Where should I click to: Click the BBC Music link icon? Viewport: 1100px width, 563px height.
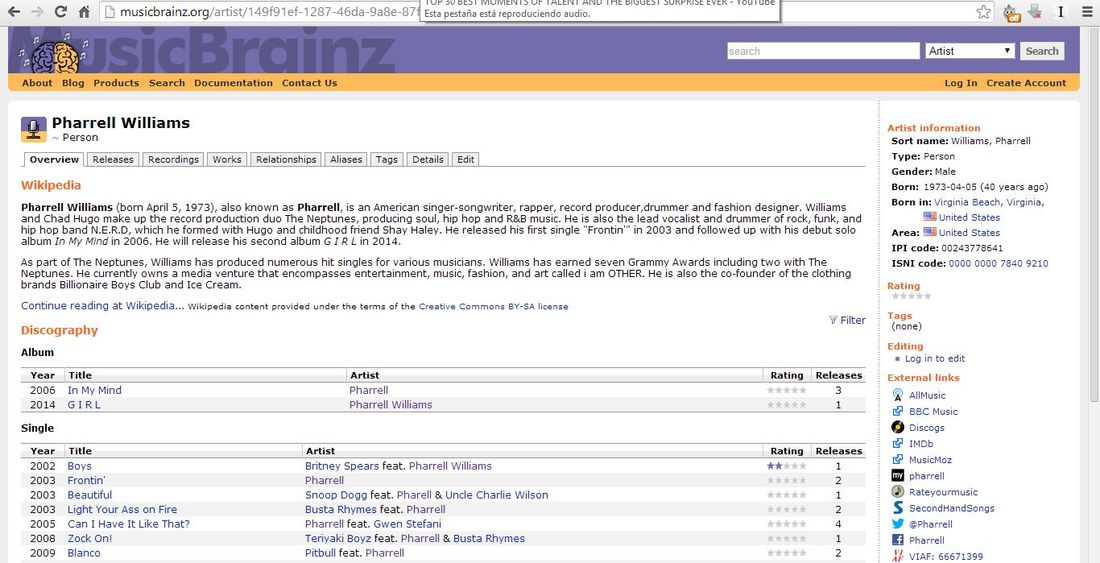tap(897, 412)
